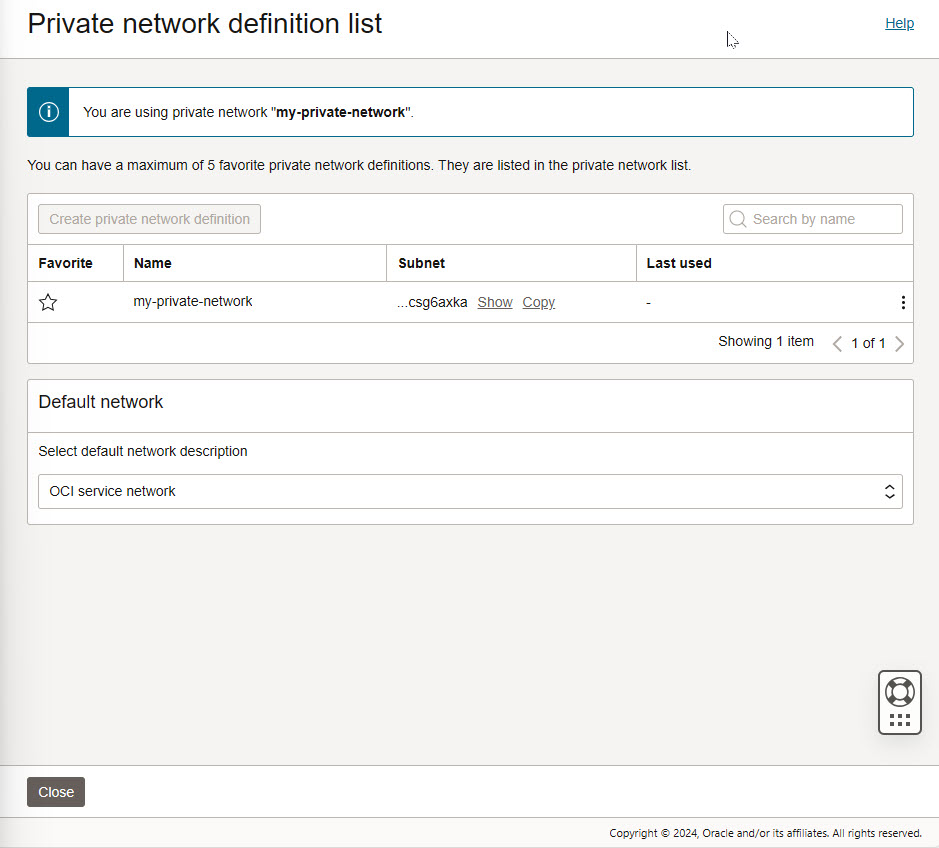Go to previous page of network list
Screen dimensions: 939x848
pyautogui.click(x=837, y=343)
